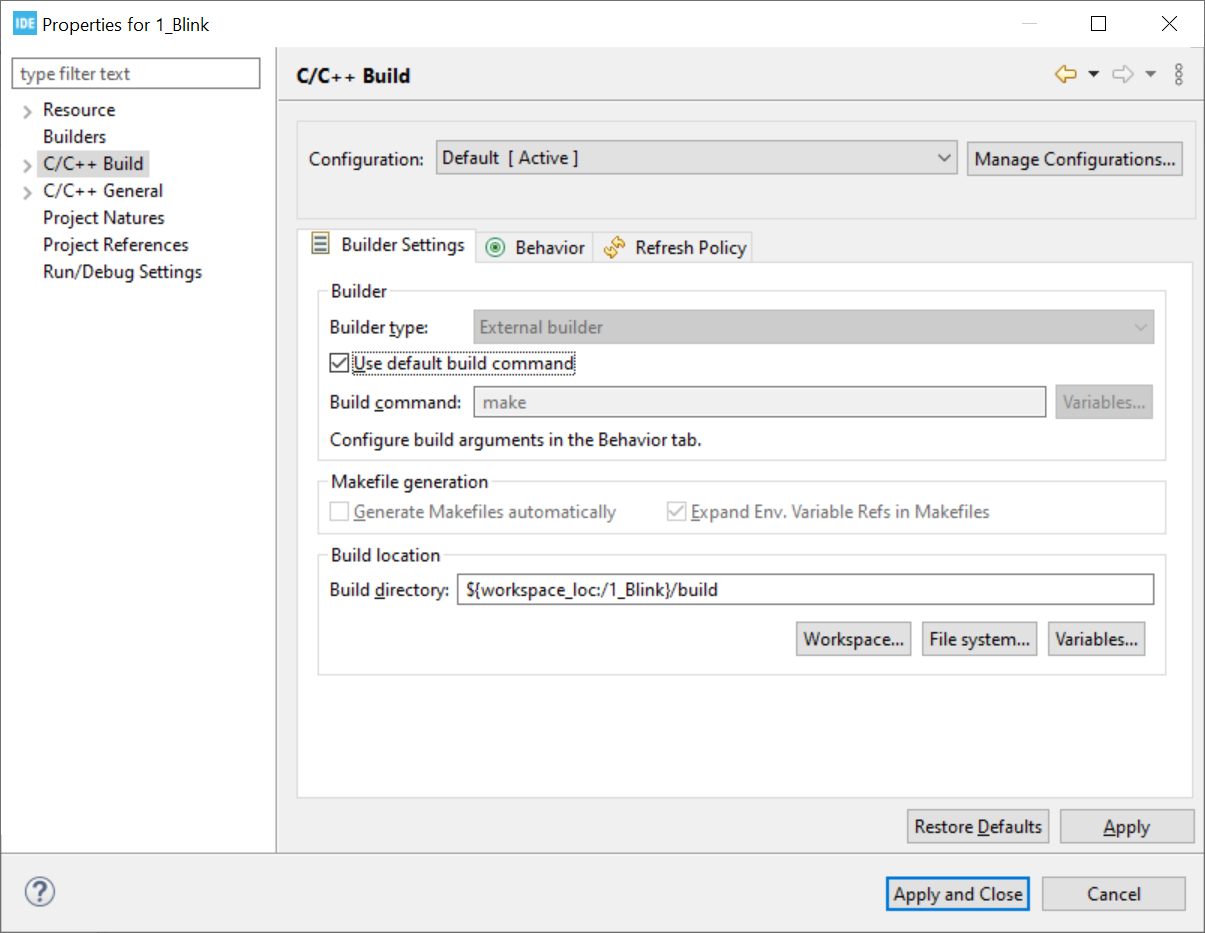
Task: Click the forward navigation arrow icon
Action: 1123,75
